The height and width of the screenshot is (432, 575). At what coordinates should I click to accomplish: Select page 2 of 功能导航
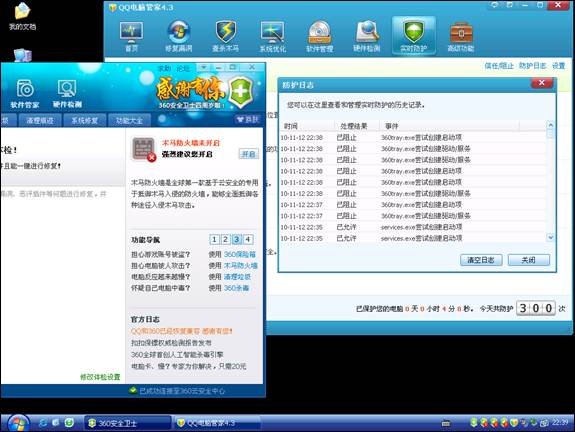tap(226, 239)
